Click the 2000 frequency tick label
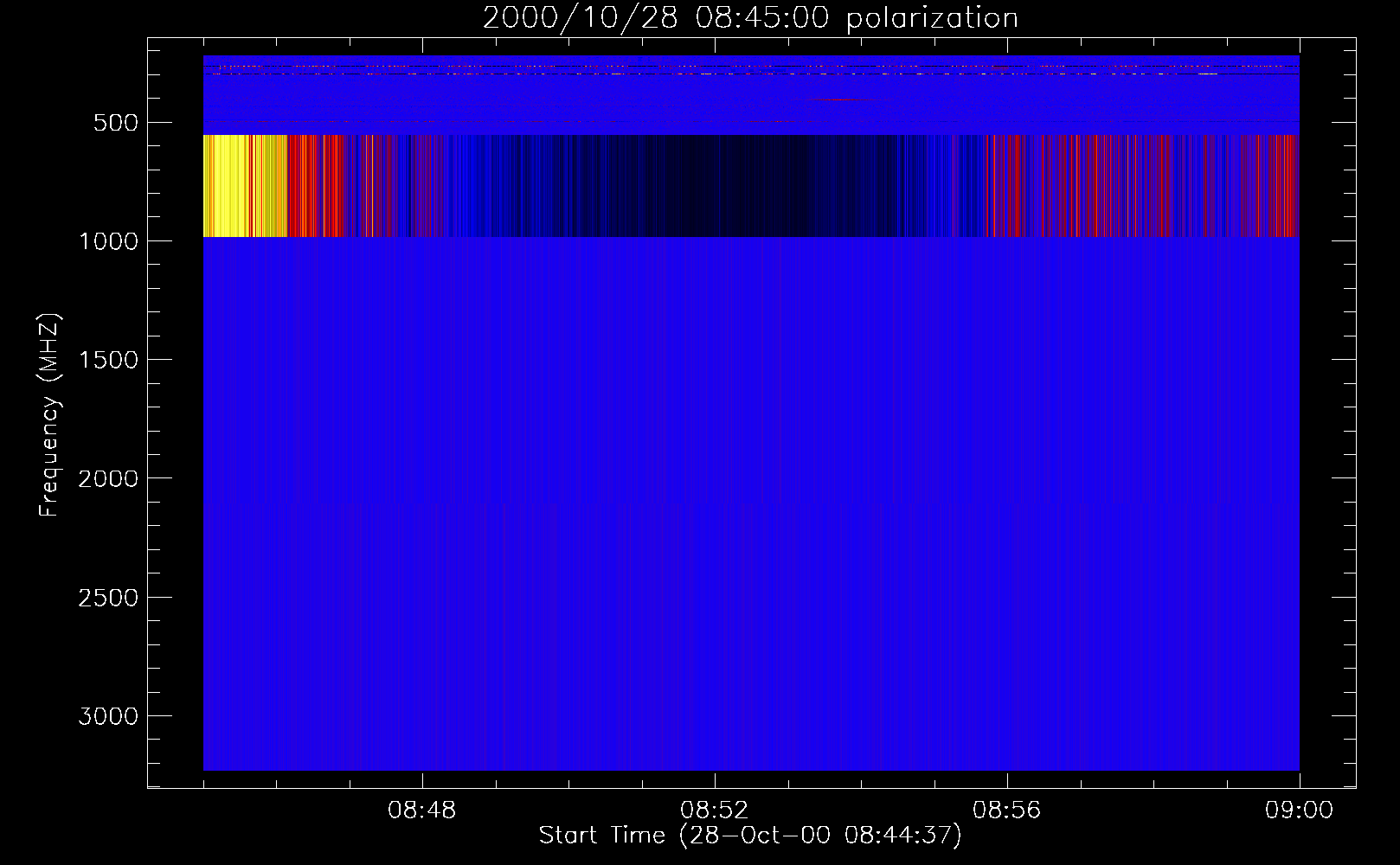 [x=108, y=478]
